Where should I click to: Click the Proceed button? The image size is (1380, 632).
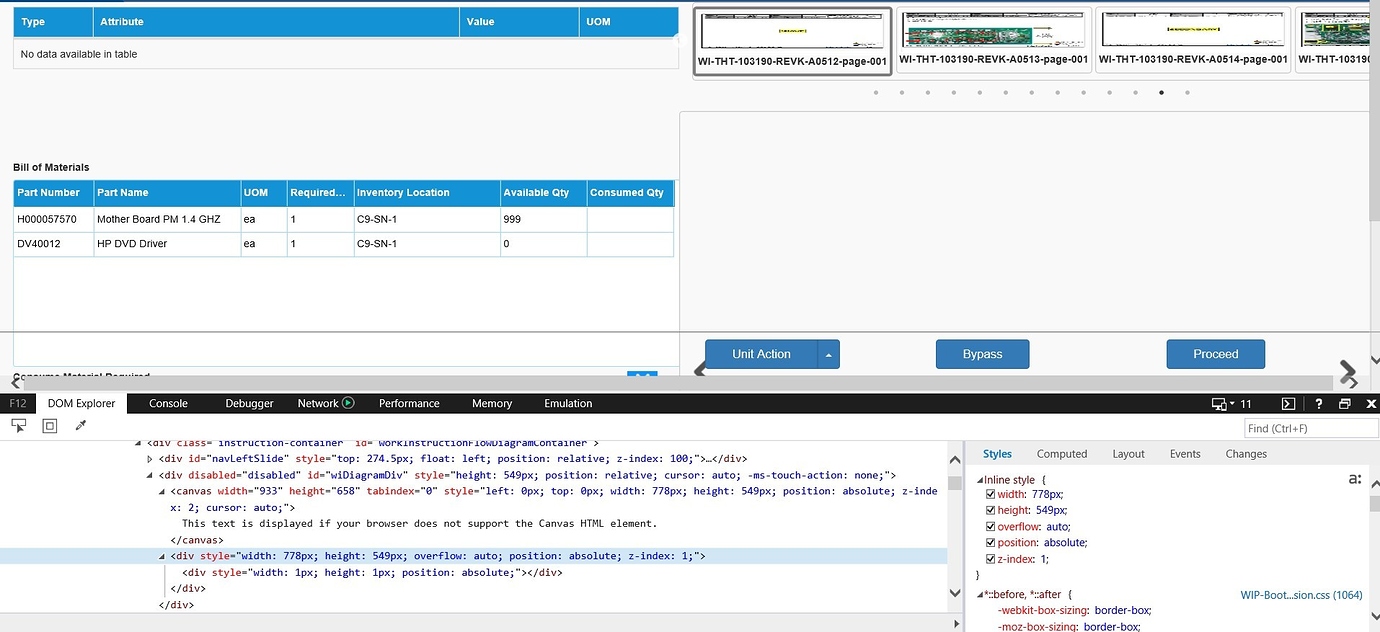pyautogui.click(x=1215, y=354)
